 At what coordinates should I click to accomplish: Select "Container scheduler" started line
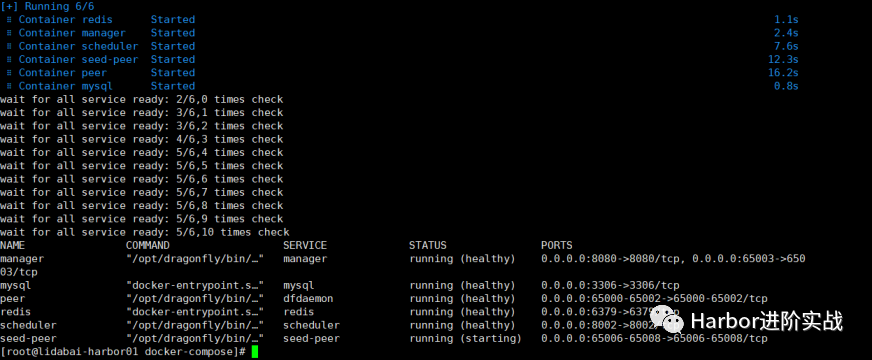pyautogui.click(x=101, y=47)
